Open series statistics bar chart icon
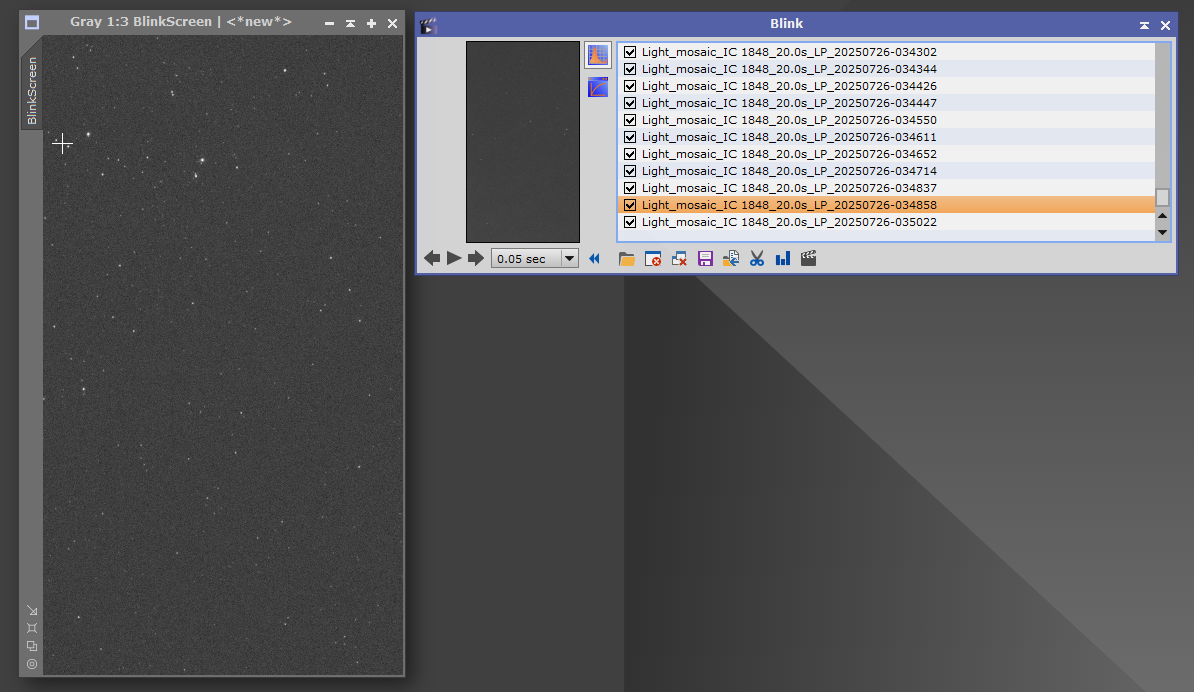1194x692 pixels. (783, 259)
